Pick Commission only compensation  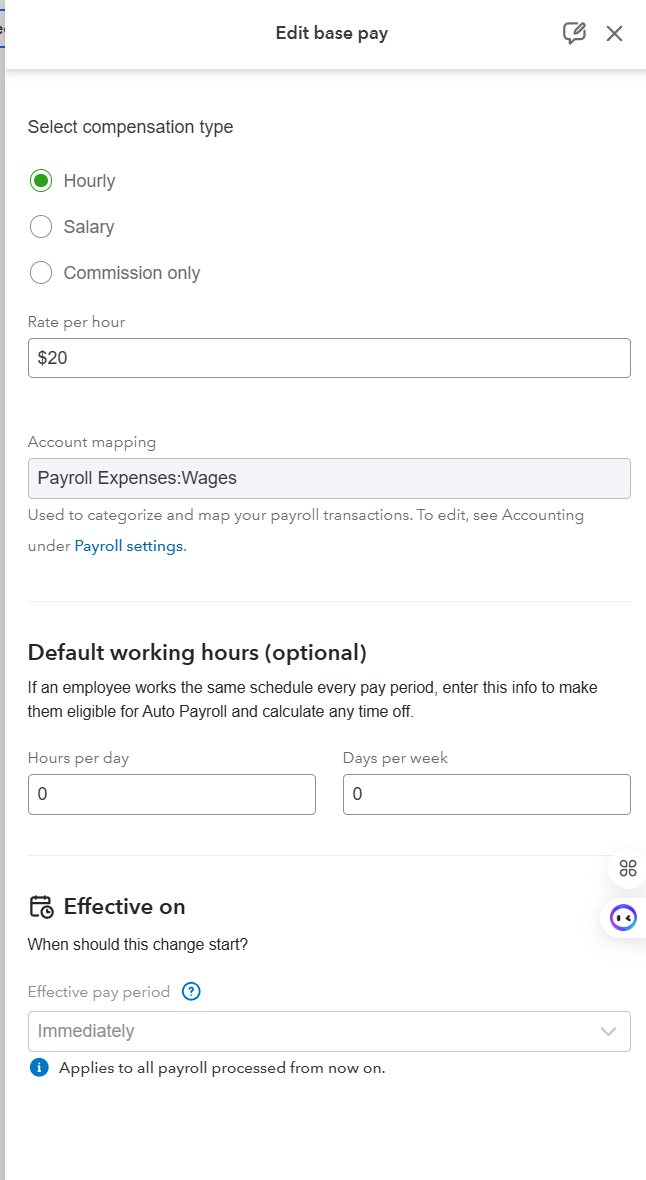click(41, 273)
